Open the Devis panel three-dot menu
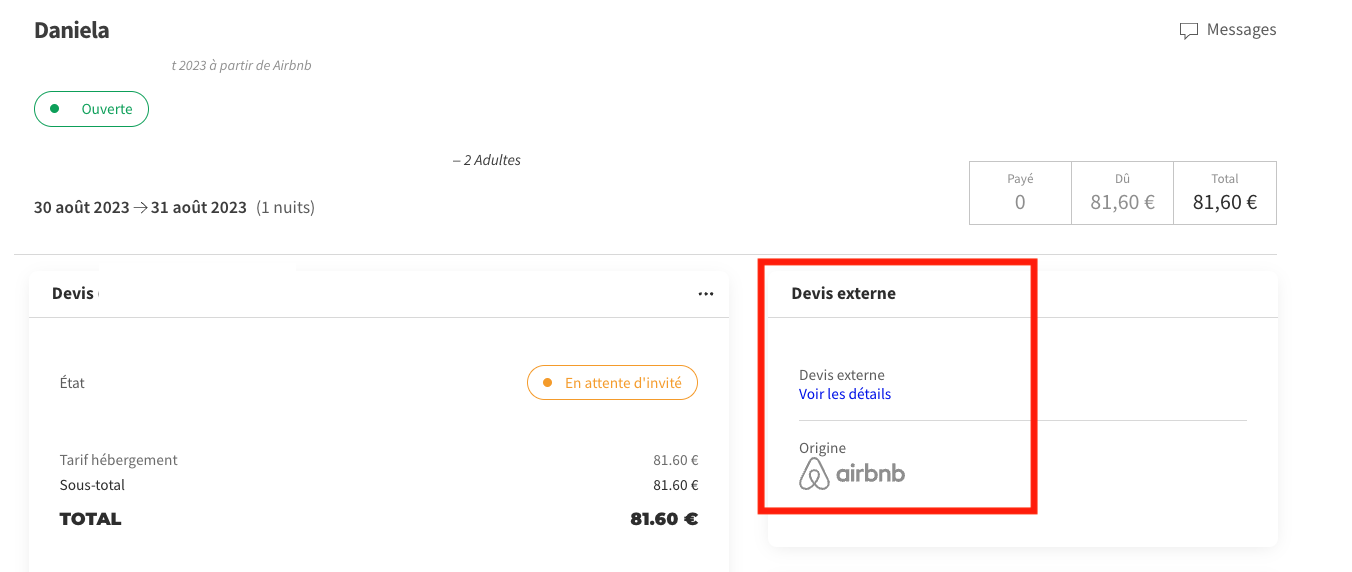1352x572 pixels. click(706, 294)
